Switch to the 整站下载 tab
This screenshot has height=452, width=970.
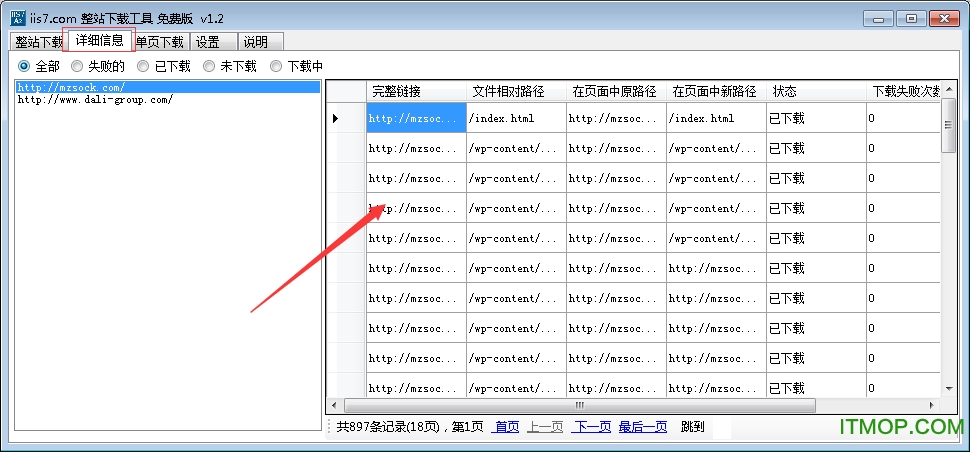(38, 42)
